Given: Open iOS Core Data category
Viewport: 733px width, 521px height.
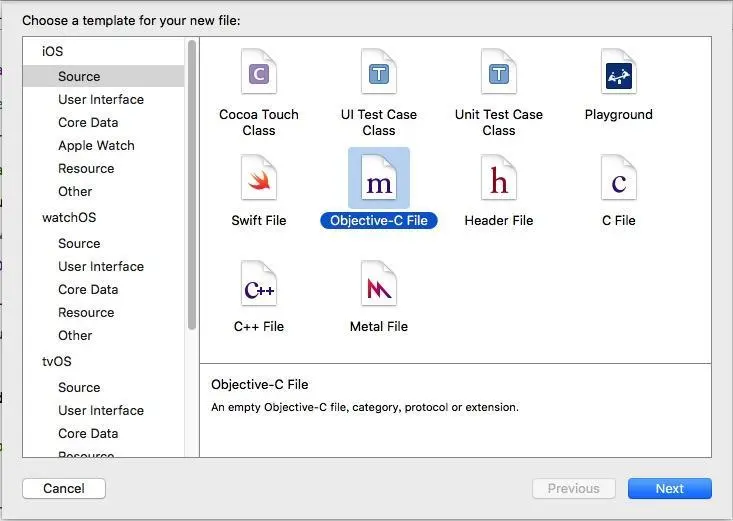Looking at the screenshot, I should (x=88, y=122).
